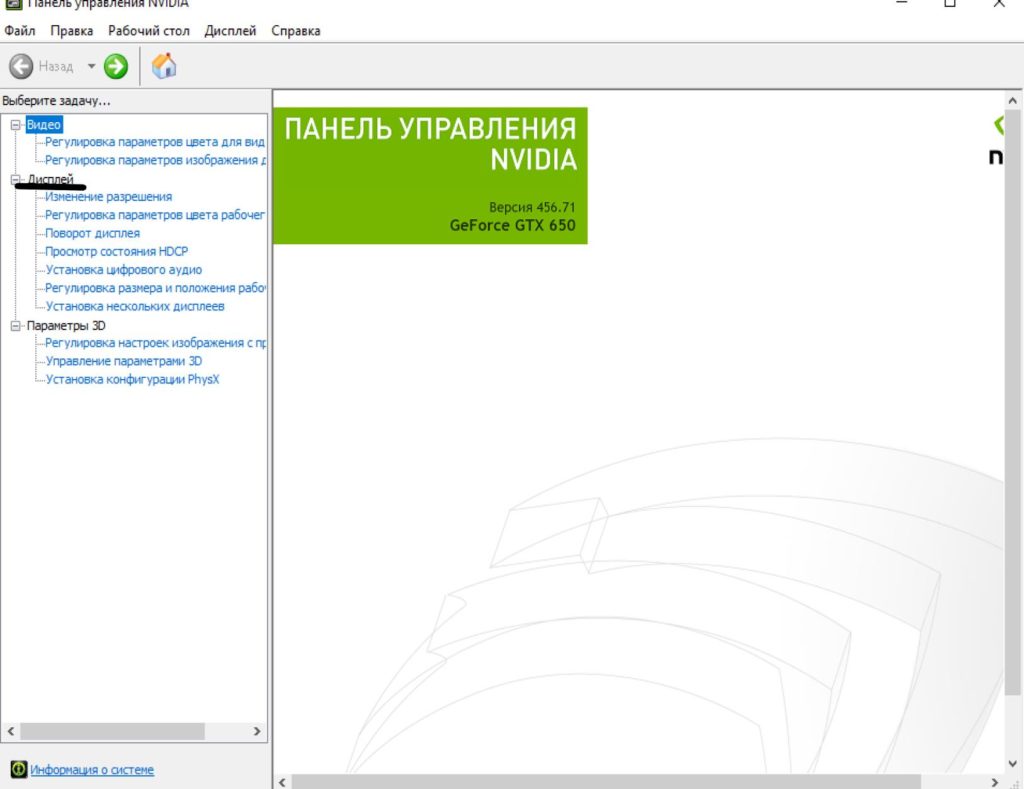Select Установка конфигурации PhysX
Viewport: 1024px width, 789px height.
[x=132, y=380]
